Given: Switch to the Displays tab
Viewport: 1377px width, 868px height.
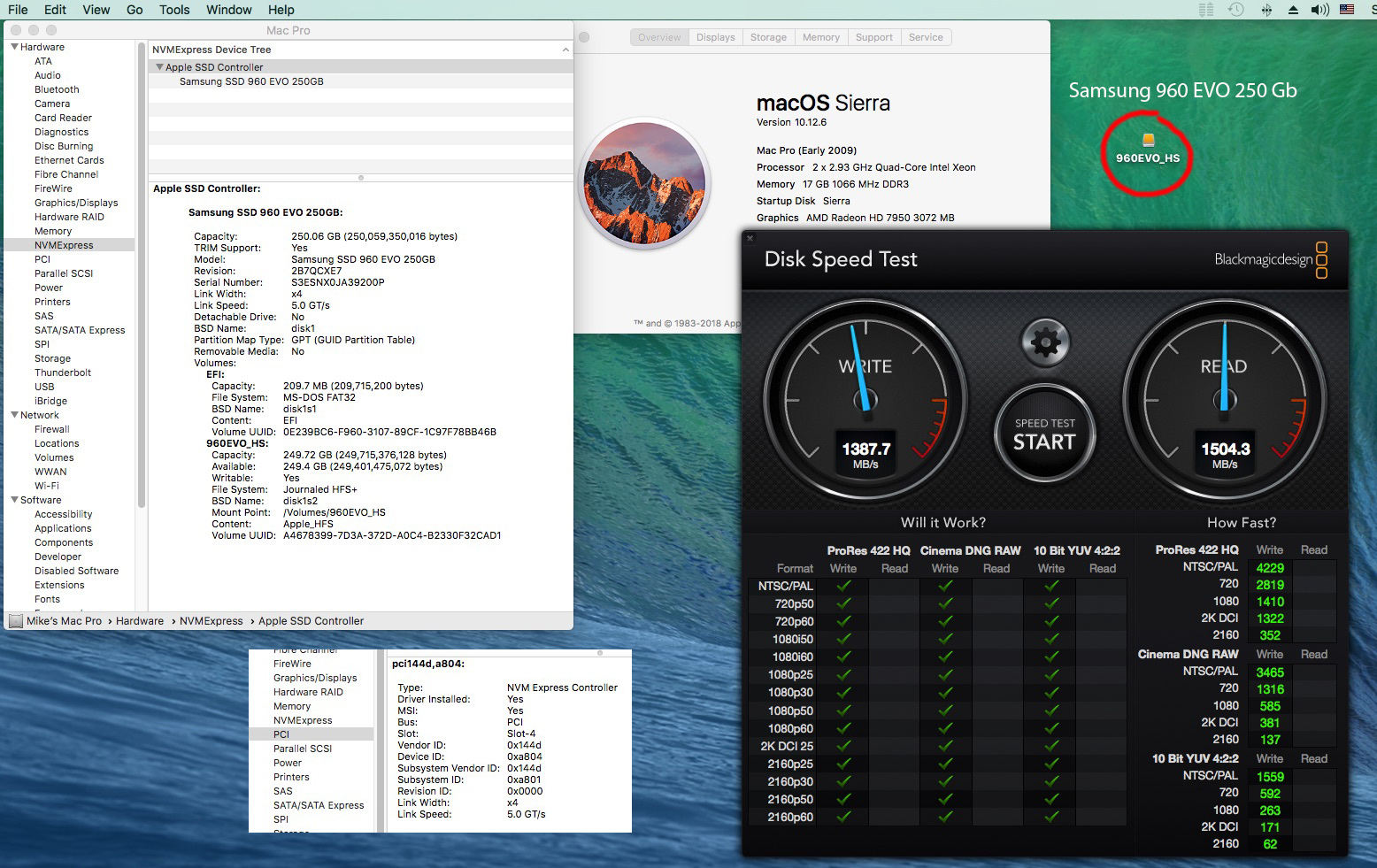Looking at the screenshot, I should click(715, 37).
